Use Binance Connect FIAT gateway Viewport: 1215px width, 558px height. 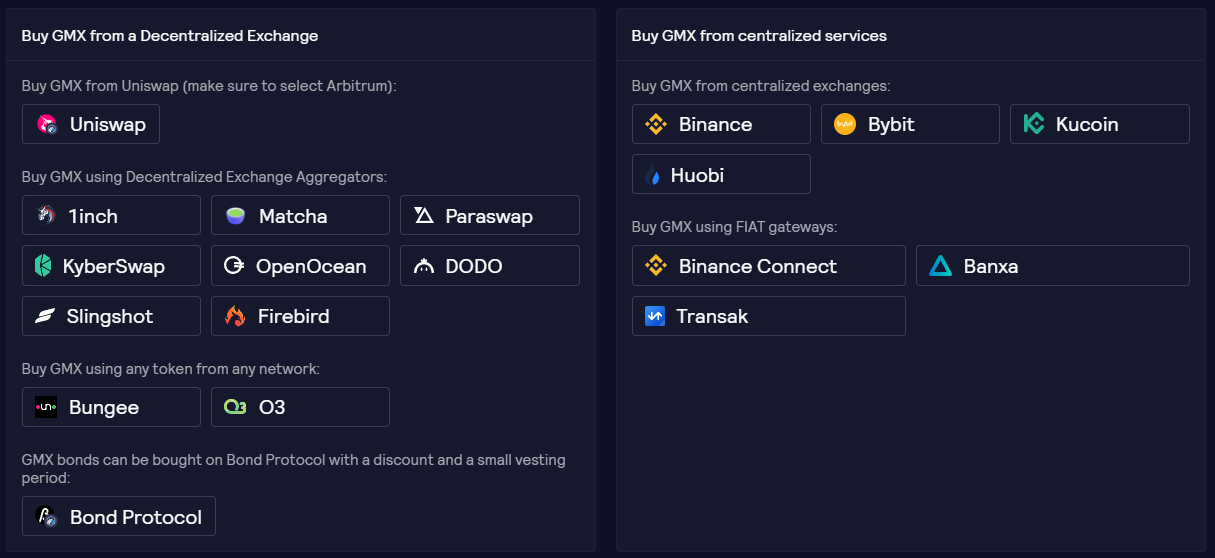pyautogui.click(x=768, y=266)
